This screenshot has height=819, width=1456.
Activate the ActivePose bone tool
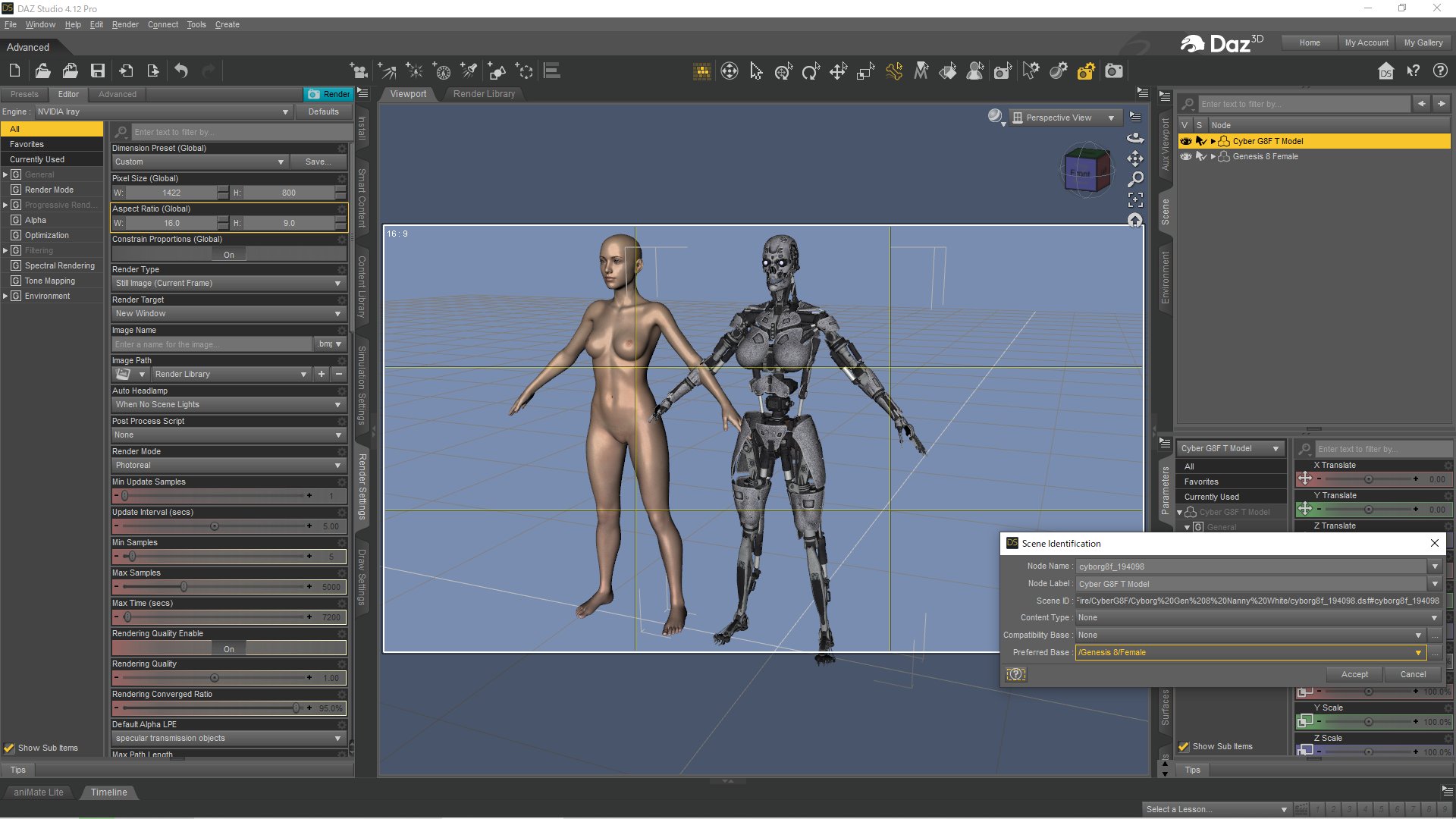(x=893, y=71)
